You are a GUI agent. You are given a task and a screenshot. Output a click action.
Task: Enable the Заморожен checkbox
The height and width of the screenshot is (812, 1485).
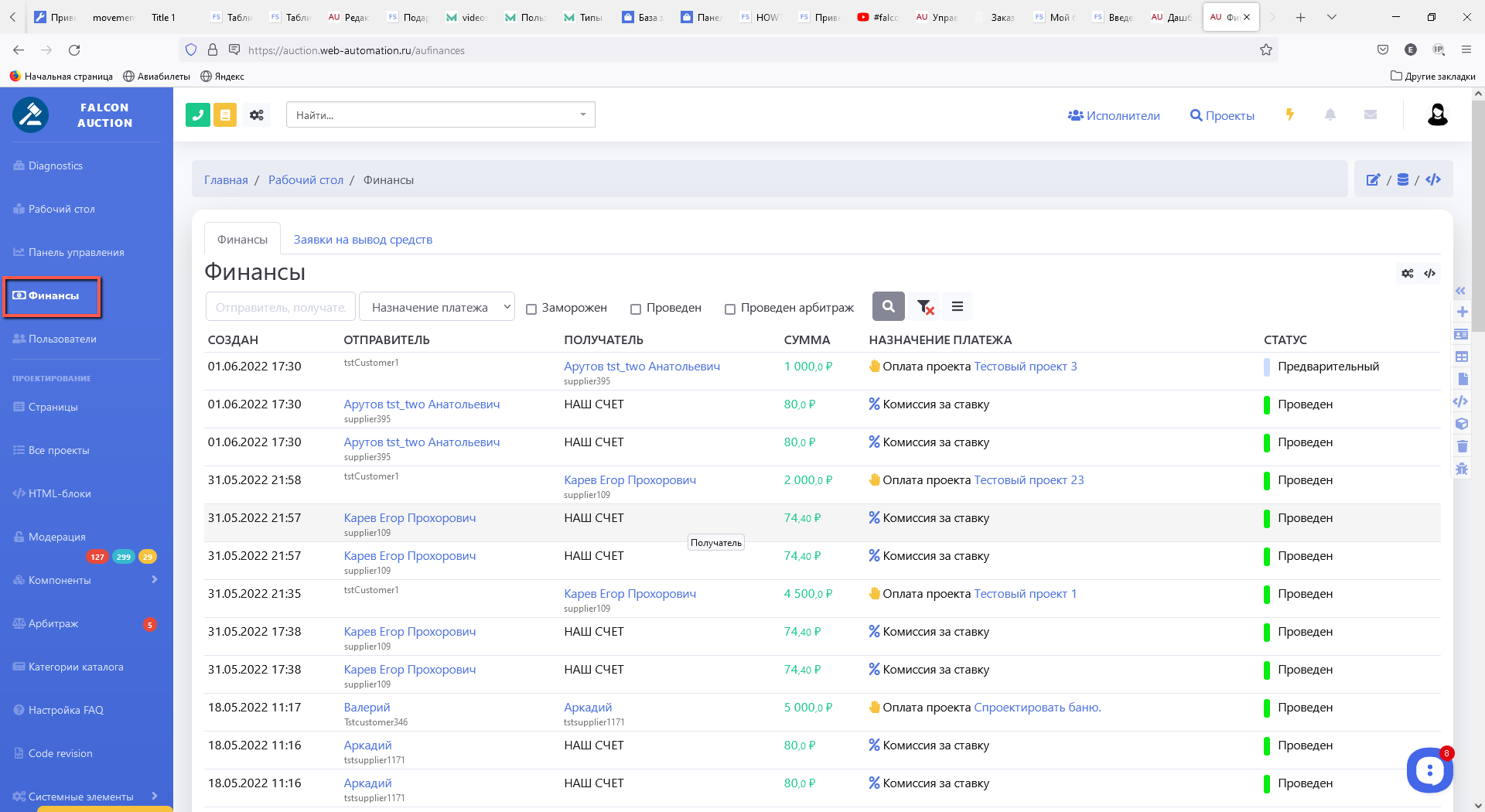click(531, 309)
